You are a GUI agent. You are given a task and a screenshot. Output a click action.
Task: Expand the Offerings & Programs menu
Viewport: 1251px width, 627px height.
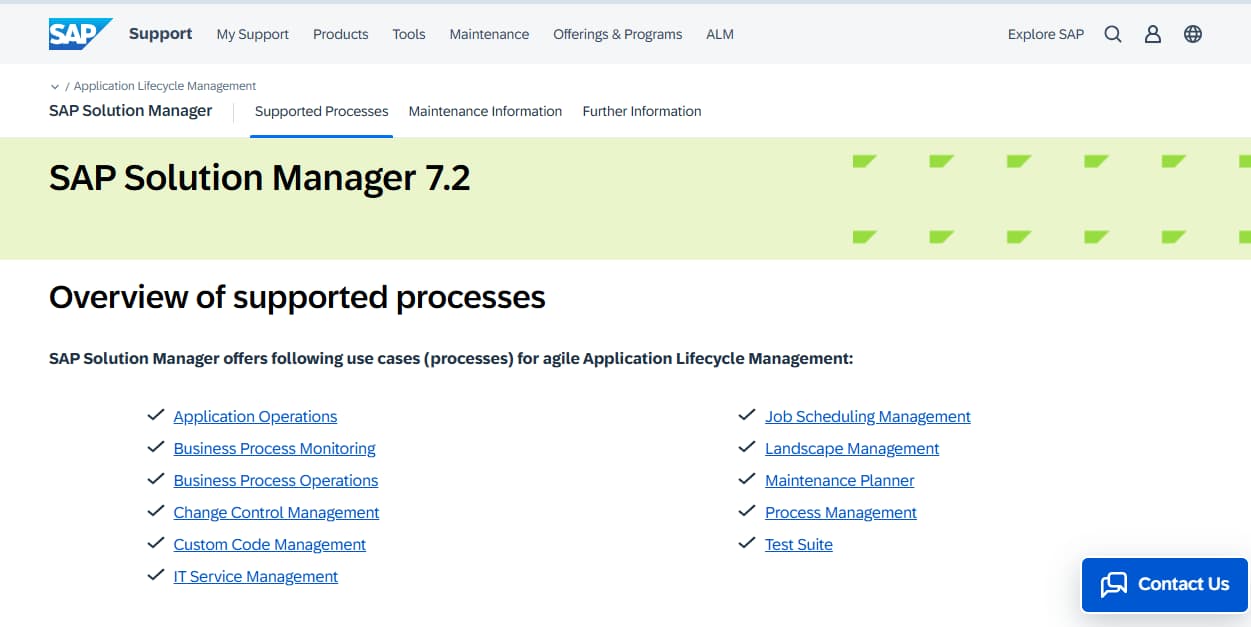pyautogui.click(x=617, y=34)
